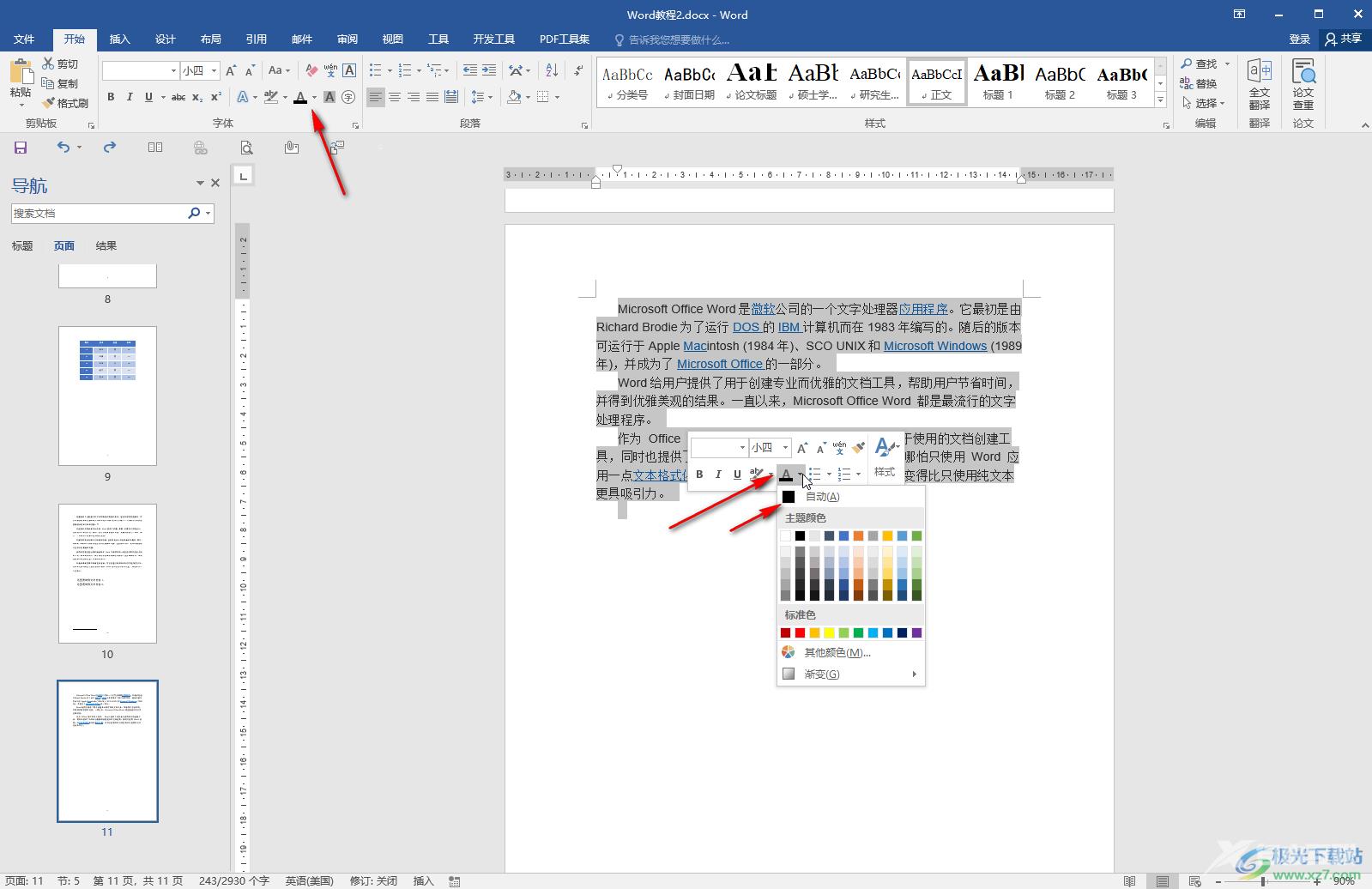Screen dimensions: 1372x889
Task: Click the Increase Indent icon
Action: tap(489, 70)
